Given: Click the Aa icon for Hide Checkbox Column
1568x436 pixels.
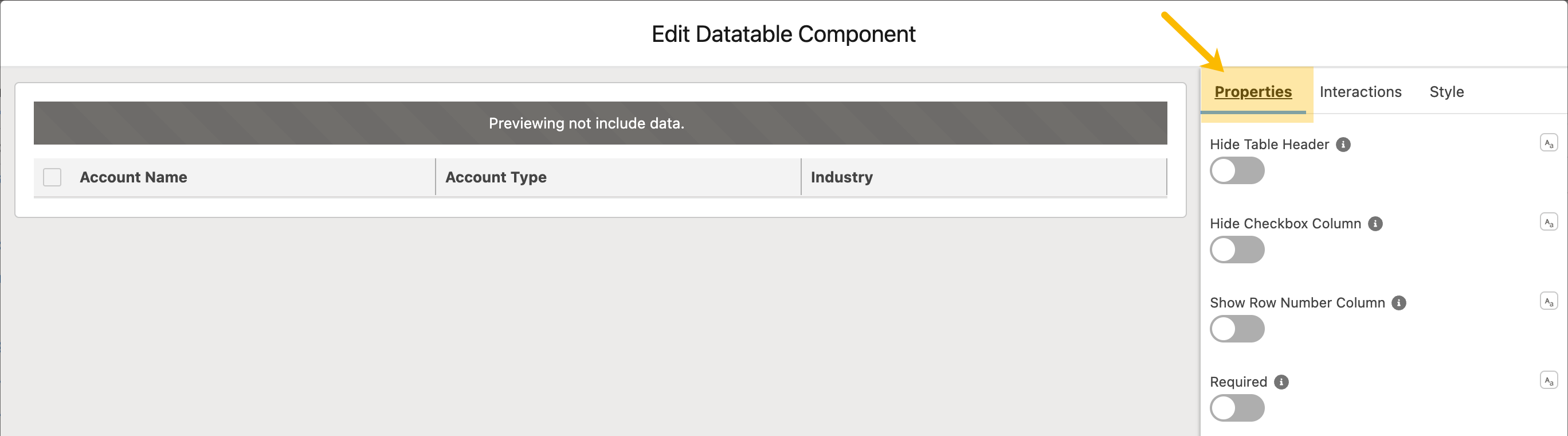Looking at the screenshot, I should (1549, 222).
